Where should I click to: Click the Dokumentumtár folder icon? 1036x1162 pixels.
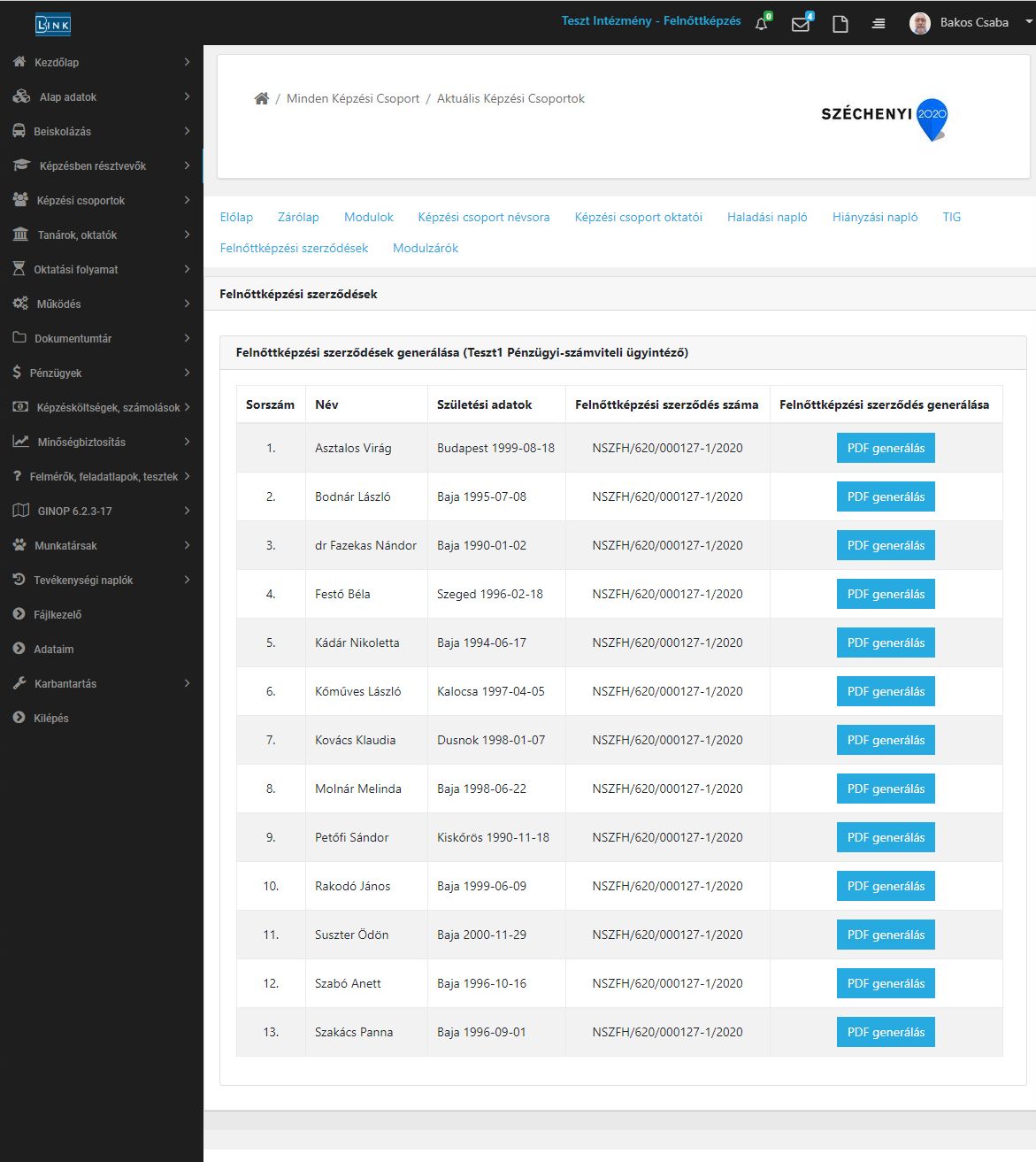click(19, 338)
